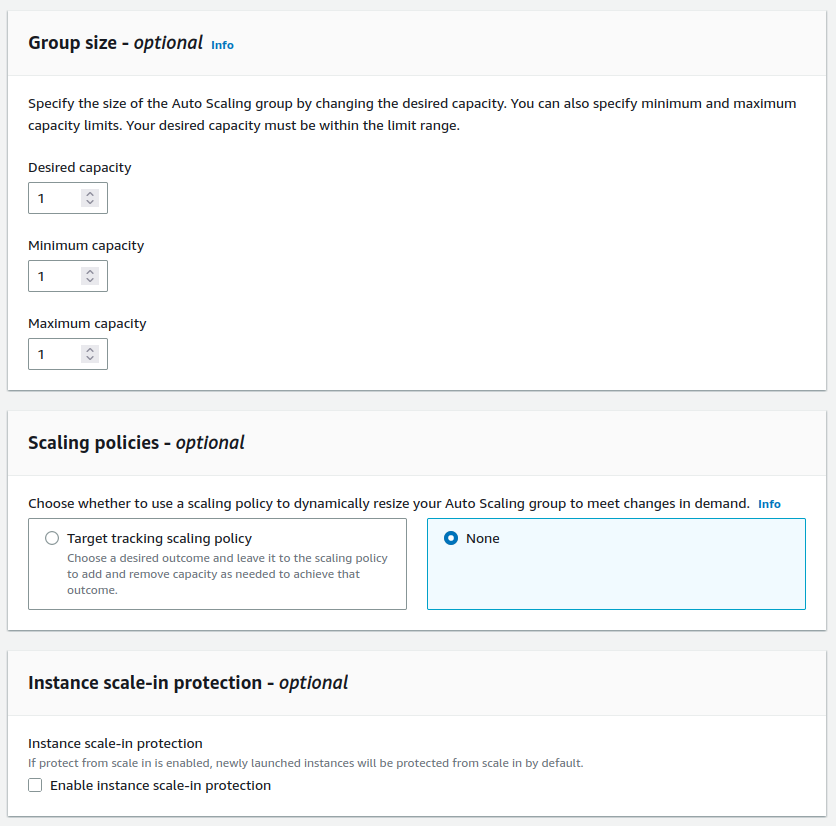Click the Minimum capacity increment arrow

point(90,271)
